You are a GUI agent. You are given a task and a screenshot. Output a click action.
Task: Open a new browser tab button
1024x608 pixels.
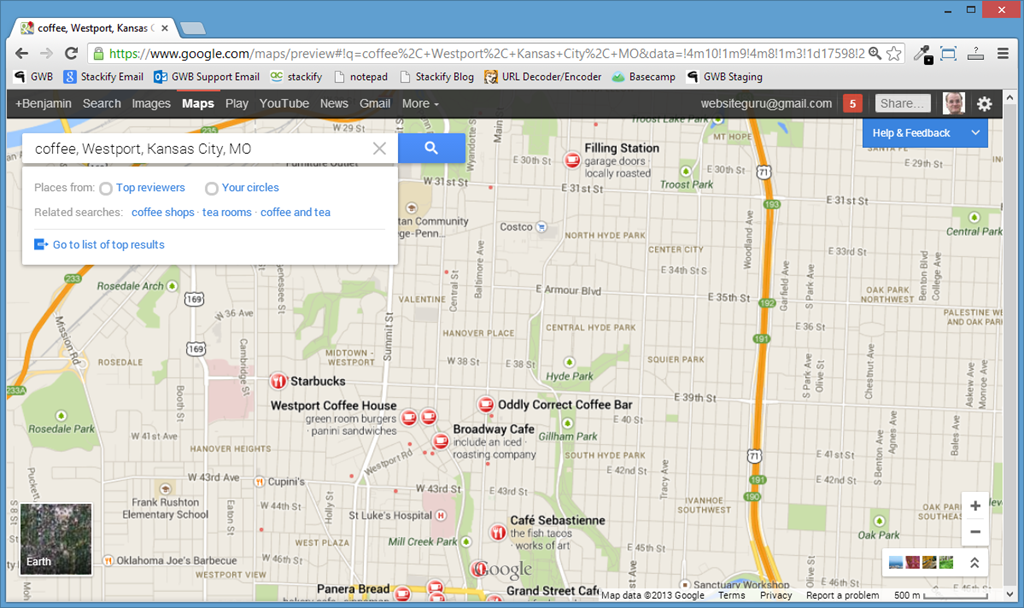[192, 28]
